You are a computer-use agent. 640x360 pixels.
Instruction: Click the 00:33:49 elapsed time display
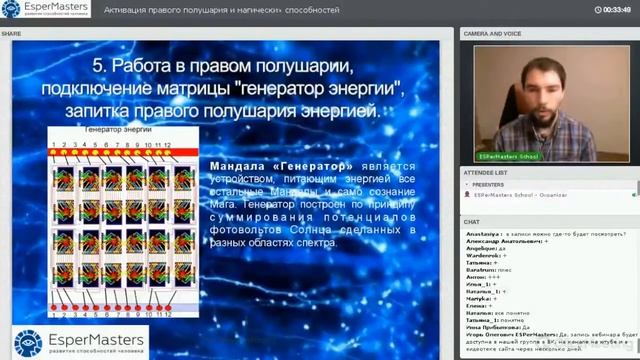617,10
